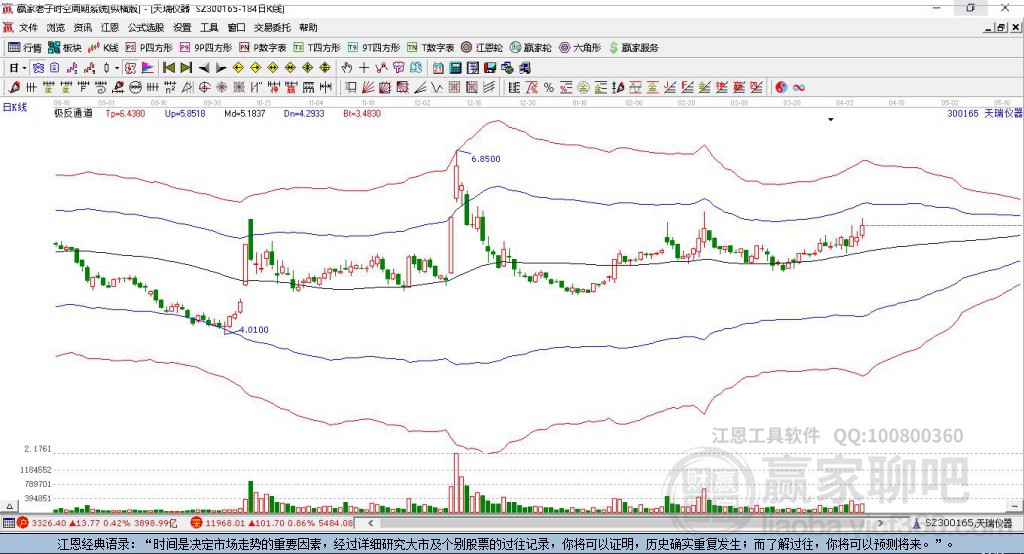Click the red target circle icon
1024x554 pixels.
click(204, 87)
